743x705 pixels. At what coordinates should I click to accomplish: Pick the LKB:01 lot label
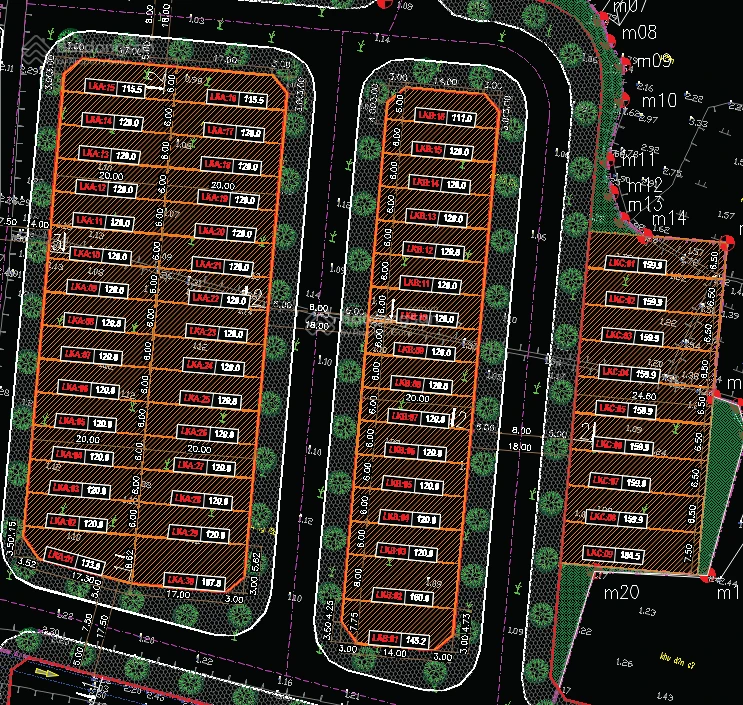[x=385, y=638]
